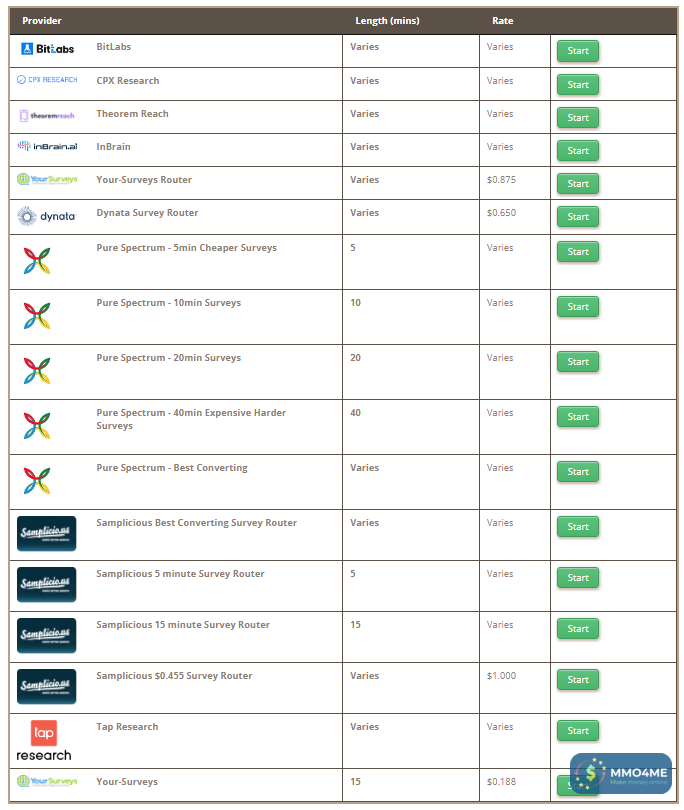The height and width of the screenshot is (810, 684).
Task: Select the Your-Surveys name in the 15 min row
Action: [x=127, y=782]
